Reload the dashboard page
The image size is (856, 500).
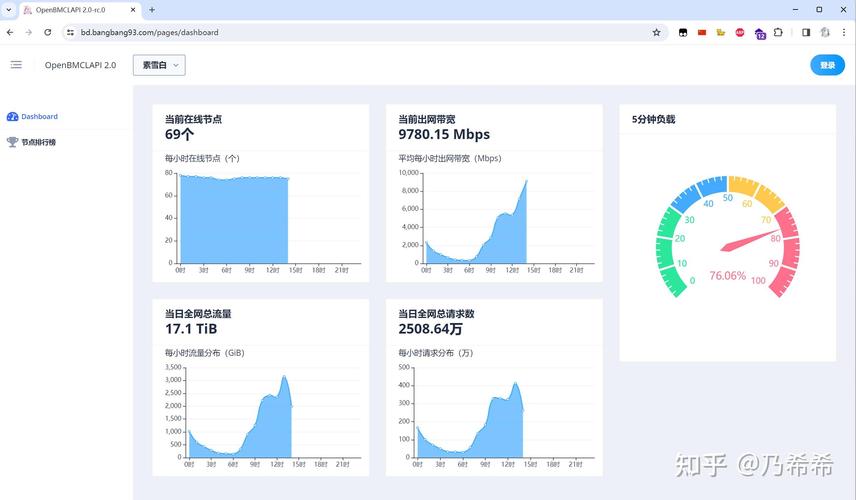[x=47, y=32]
